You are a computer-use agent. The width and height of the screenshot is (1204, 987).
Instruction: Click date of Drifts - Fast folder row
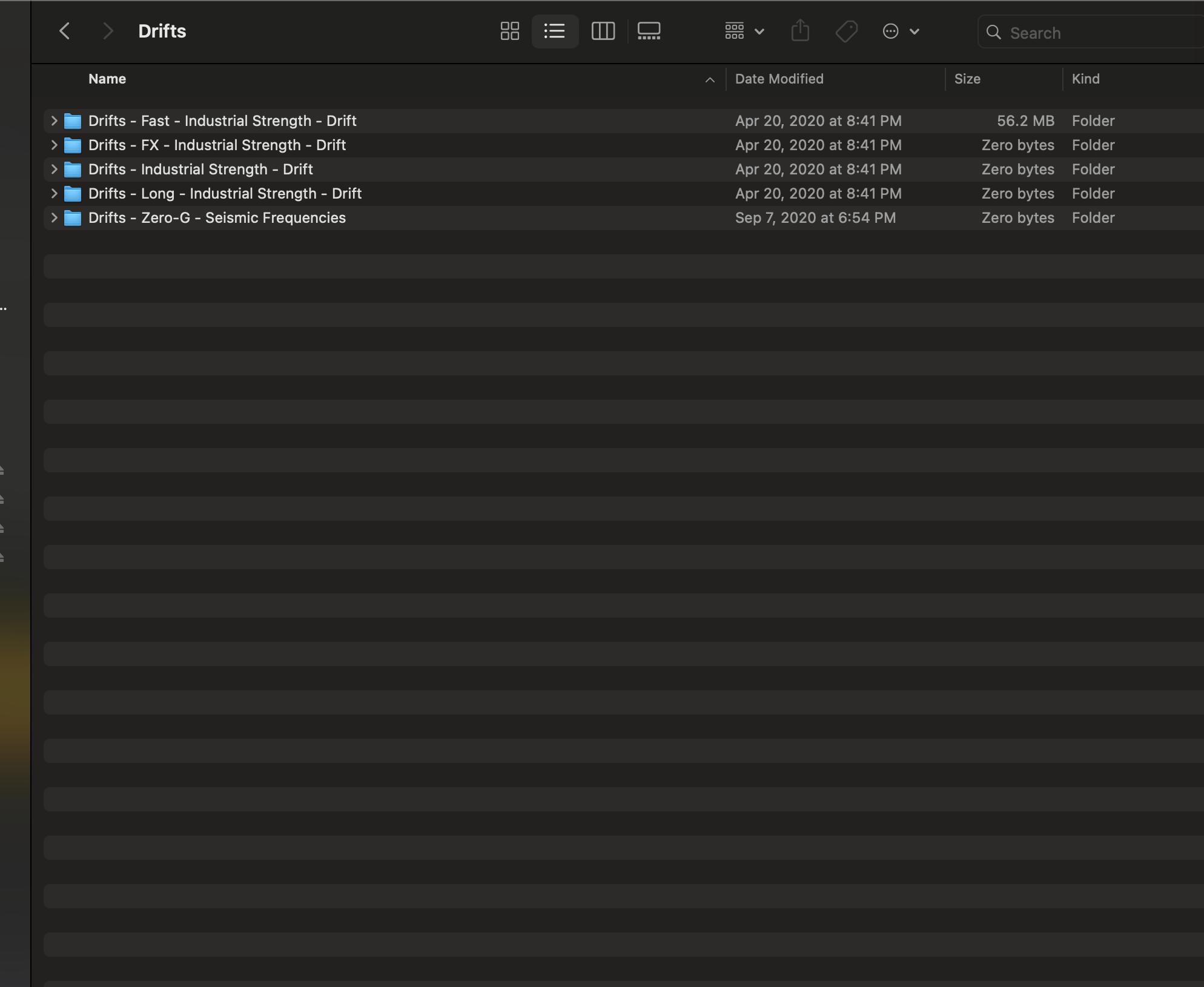818,120
